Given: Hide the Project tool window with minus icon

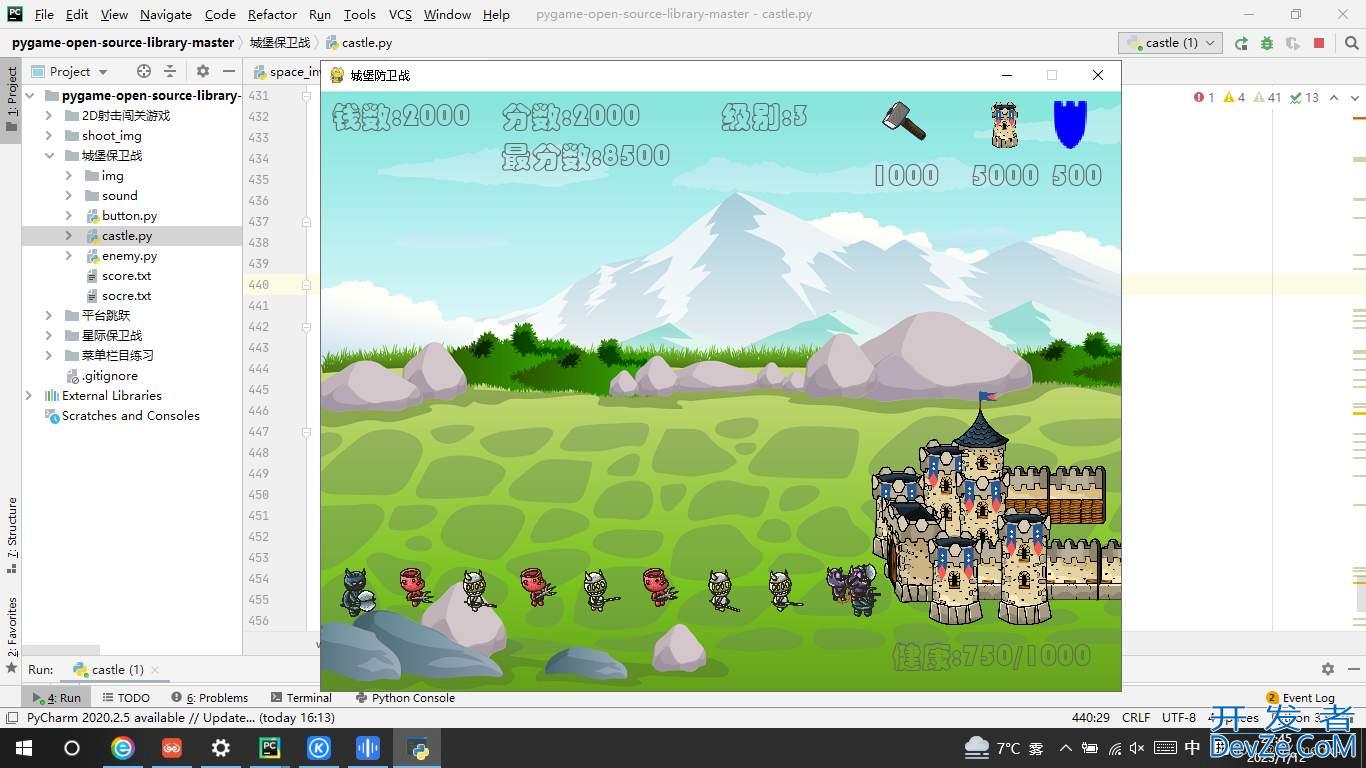Looking at the screenshot, I should point(229,71).
